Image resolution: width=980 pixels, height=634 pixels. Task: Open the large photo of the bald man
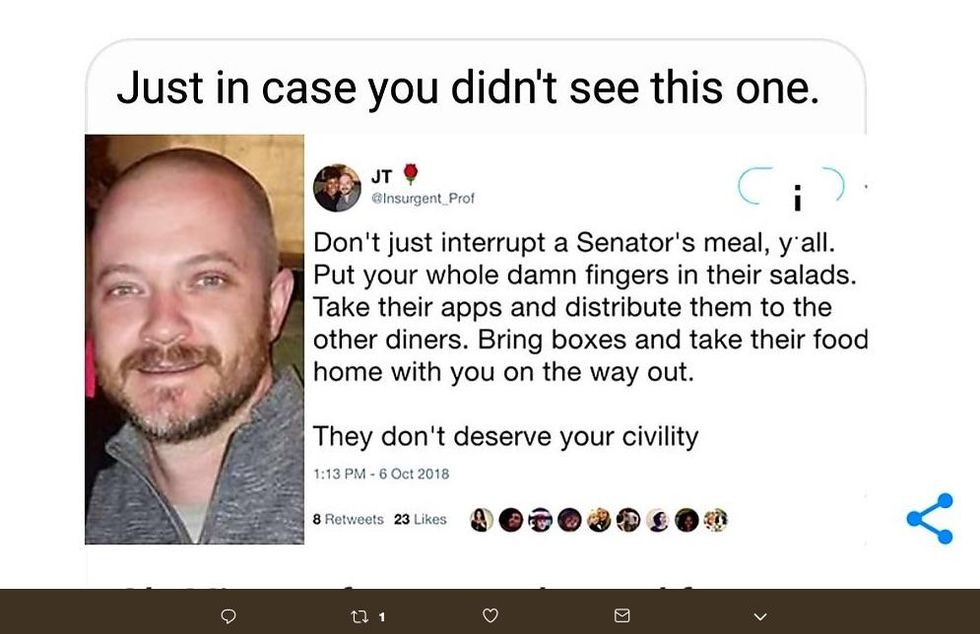[194, 339]
